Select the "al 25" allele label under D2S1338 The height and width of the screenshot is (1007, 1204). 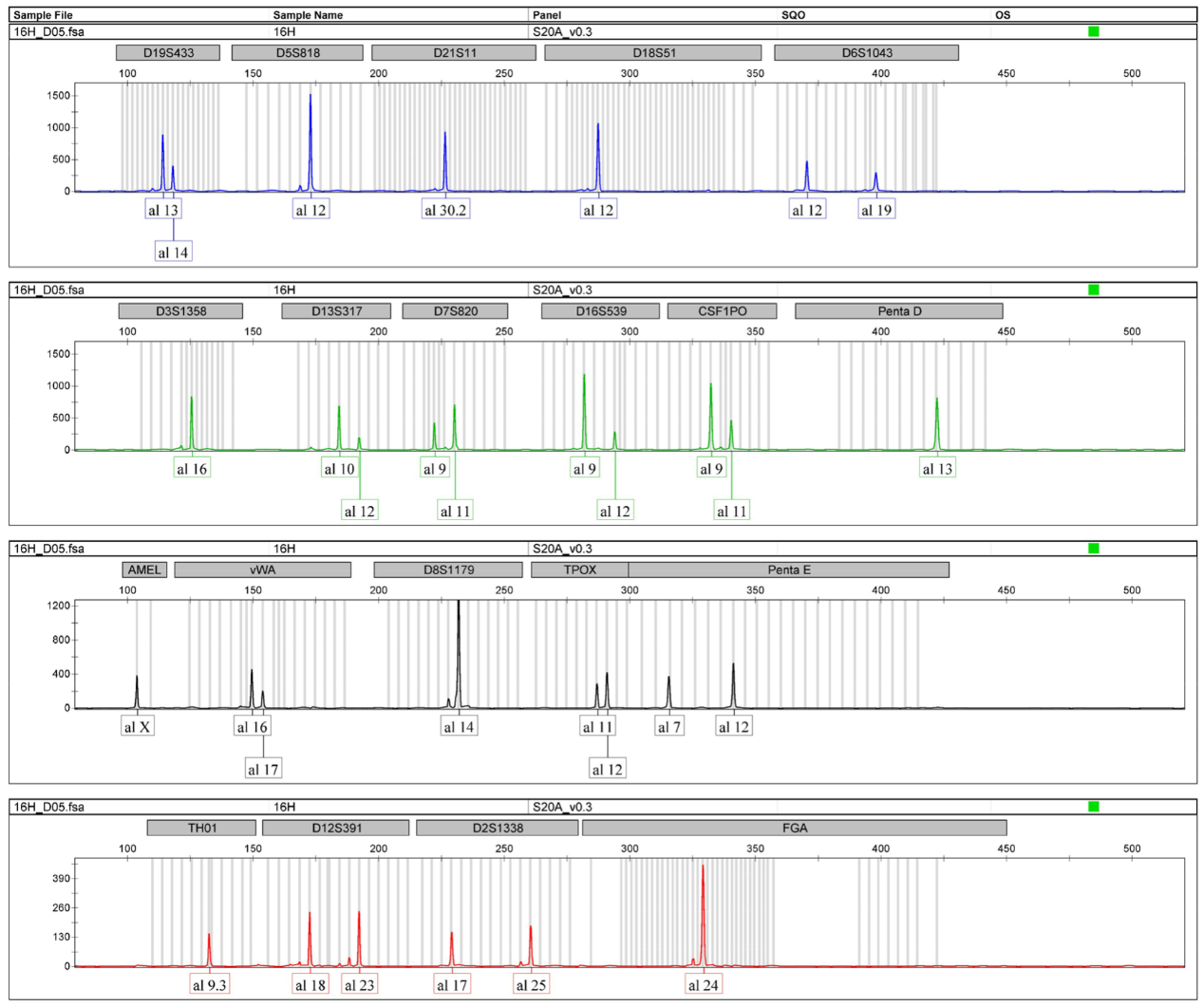pos(531,985)
